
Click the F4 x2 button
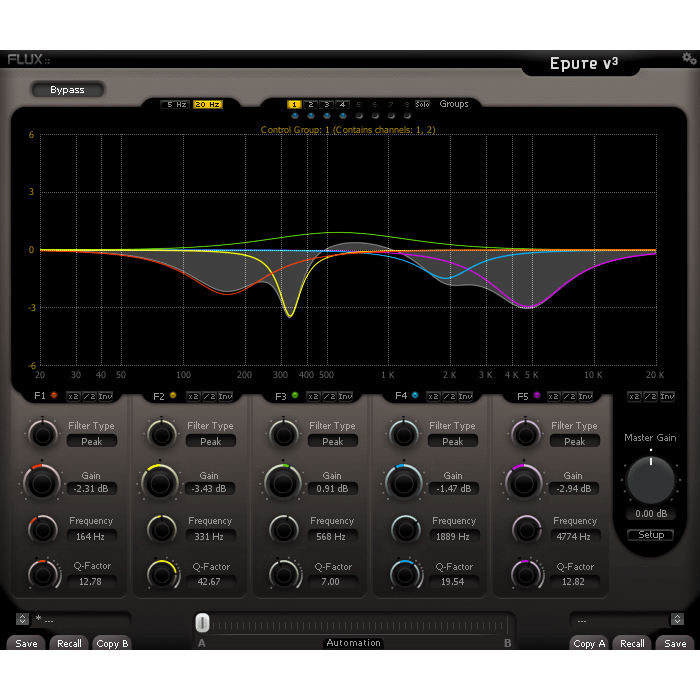click(x=433, y=396)
